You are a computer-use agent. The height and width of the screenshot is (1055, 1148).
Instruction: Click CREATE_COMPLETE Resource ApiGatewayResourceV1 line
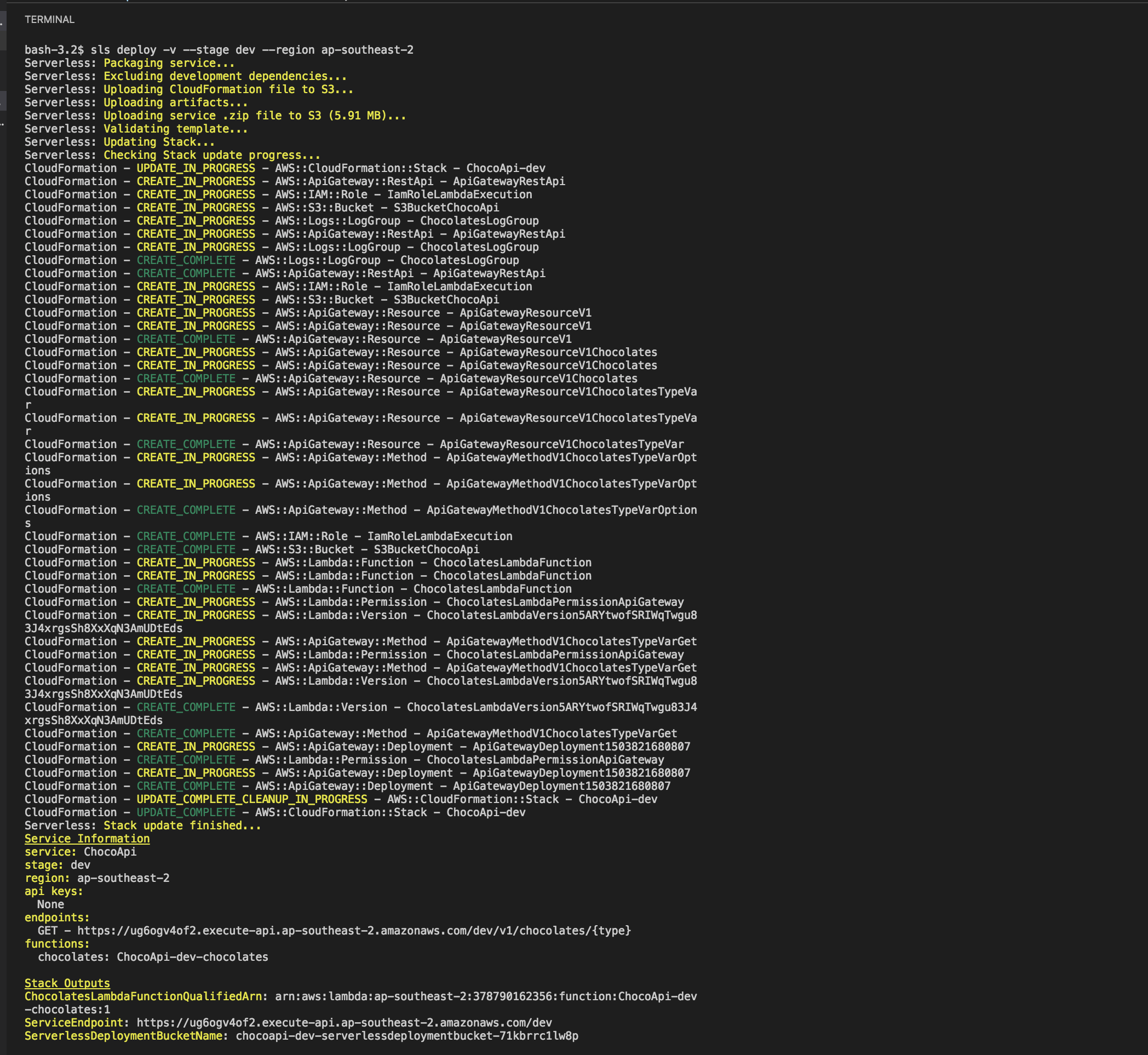pos(298,339)
